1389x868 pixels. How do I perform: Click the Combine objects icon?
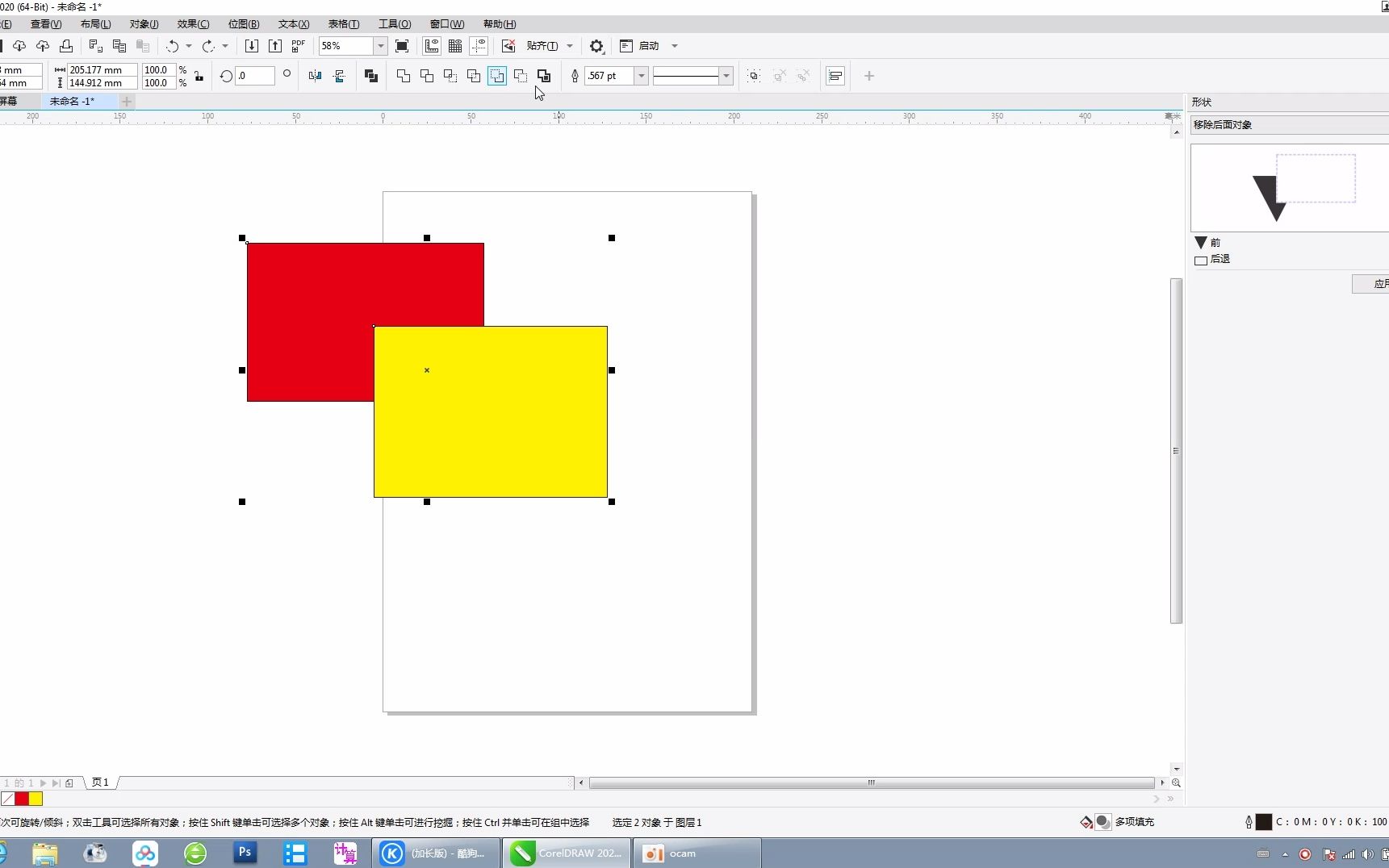coord(371,76)
